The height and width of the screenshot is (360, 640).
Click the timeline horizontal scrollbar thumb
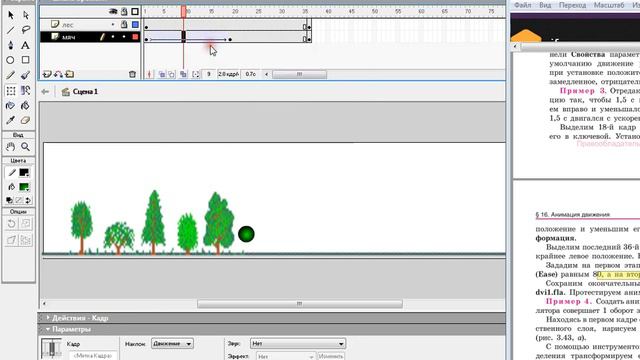pyautogui.click(x=299, y=74)
